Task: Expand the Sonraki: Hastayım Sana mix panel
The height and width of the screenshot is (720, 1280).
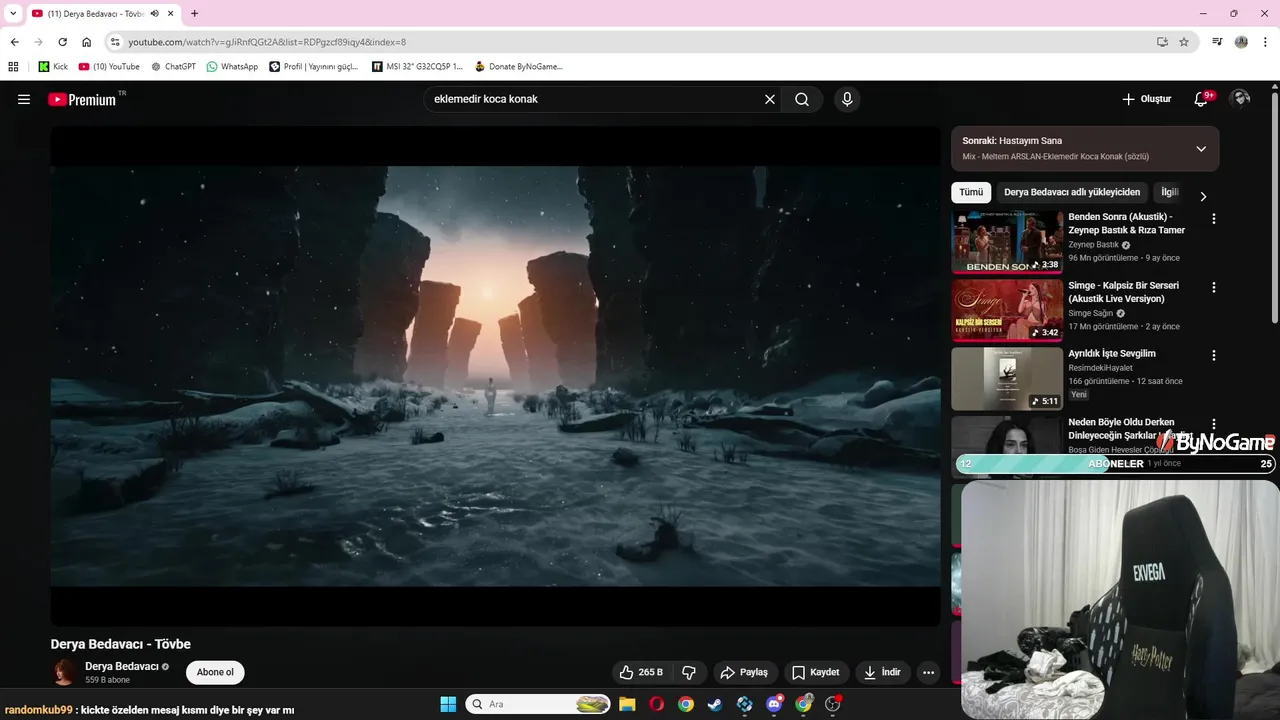Action: tap(1201, 148)
